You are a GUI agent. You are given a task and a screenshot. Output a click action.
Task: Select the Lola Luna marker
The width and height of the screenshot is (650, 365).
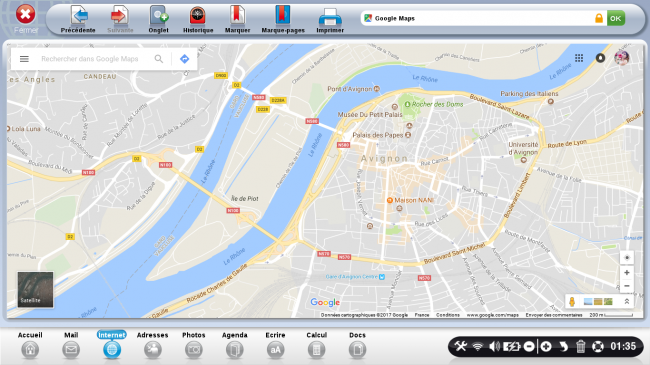[8, 129]
